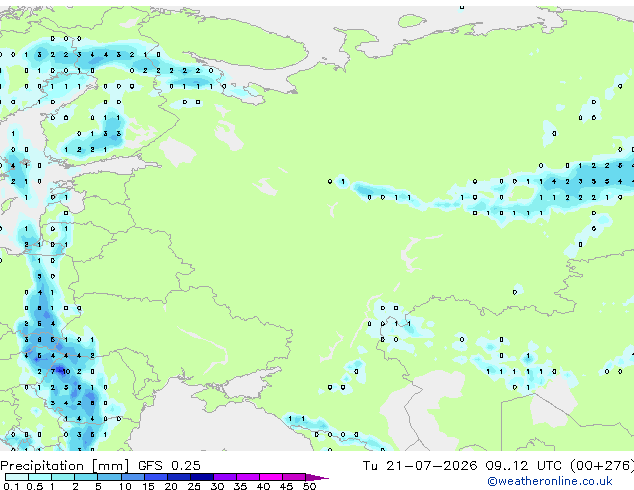Click the forecast offset "(00+276)"
This screenshot has width=634, height=490.
[602, 466]
